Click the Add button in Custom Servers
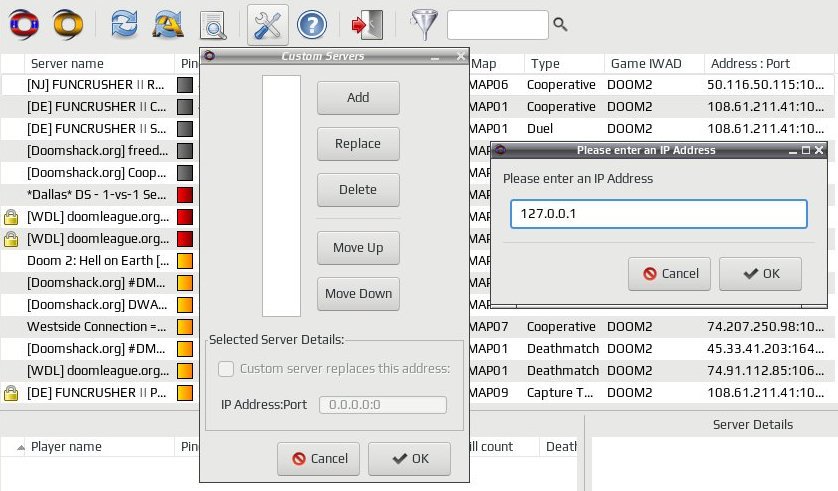Image resolution: width=838 pixels, height=491 pixels. (358, 98)
